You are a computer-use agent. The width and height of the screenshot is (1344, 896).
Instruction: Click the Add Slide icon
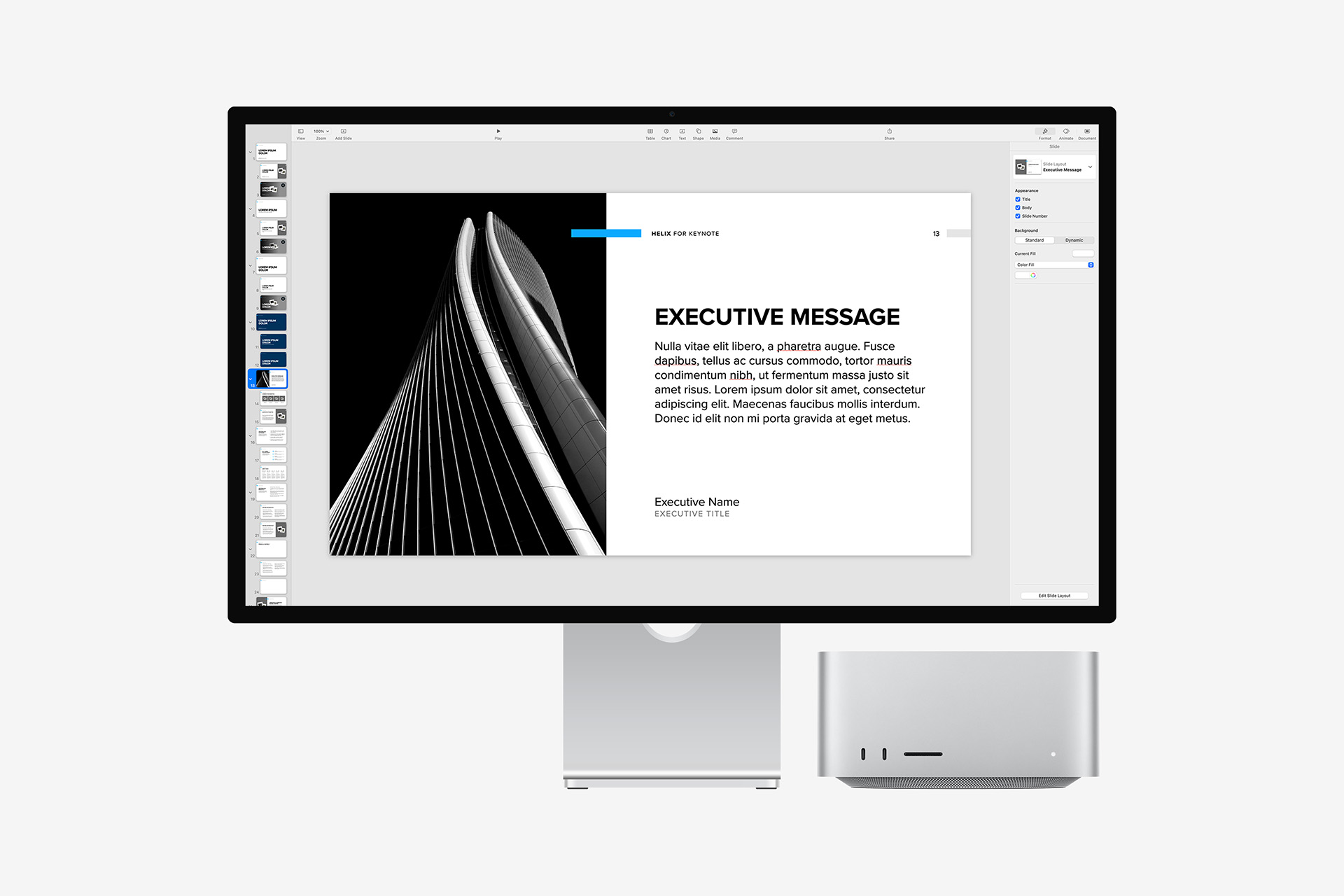[x=344, y=131]
